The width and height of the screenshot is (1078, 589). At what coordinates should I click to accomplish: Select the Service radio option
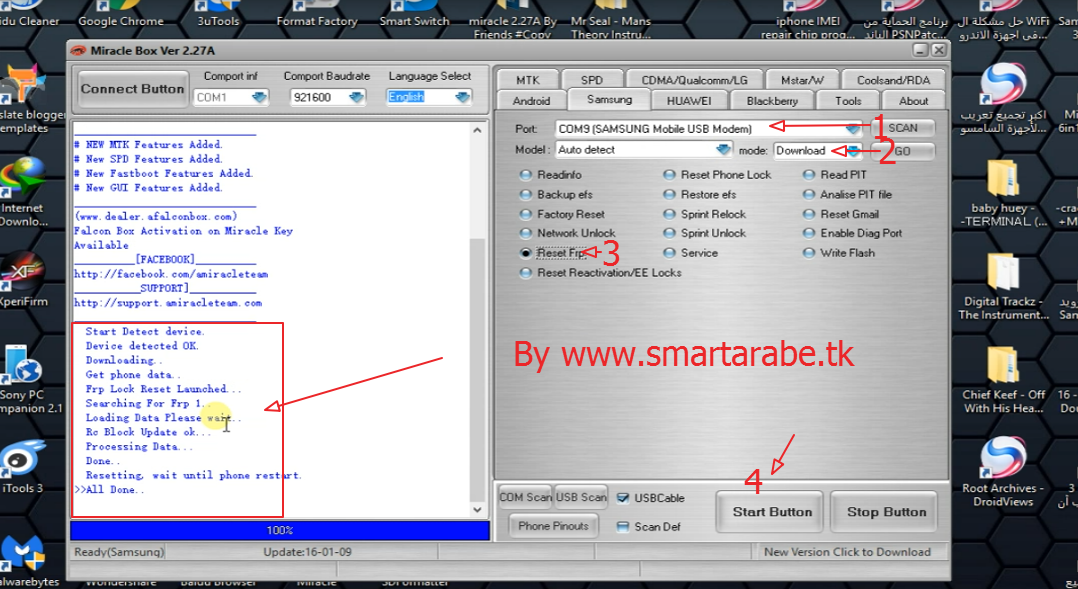point(668,253)
